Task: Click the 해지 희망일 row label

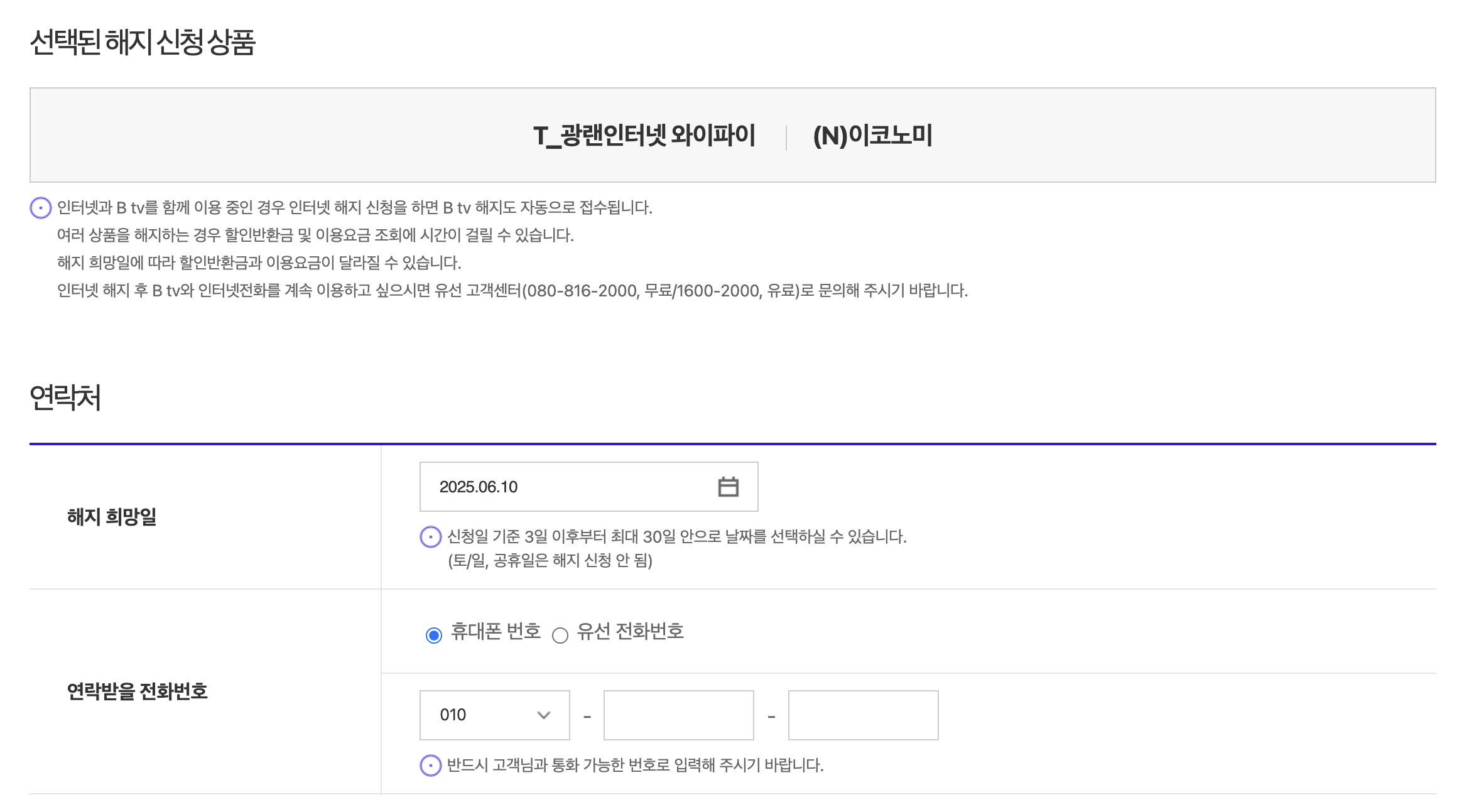Action: point(112,517)
